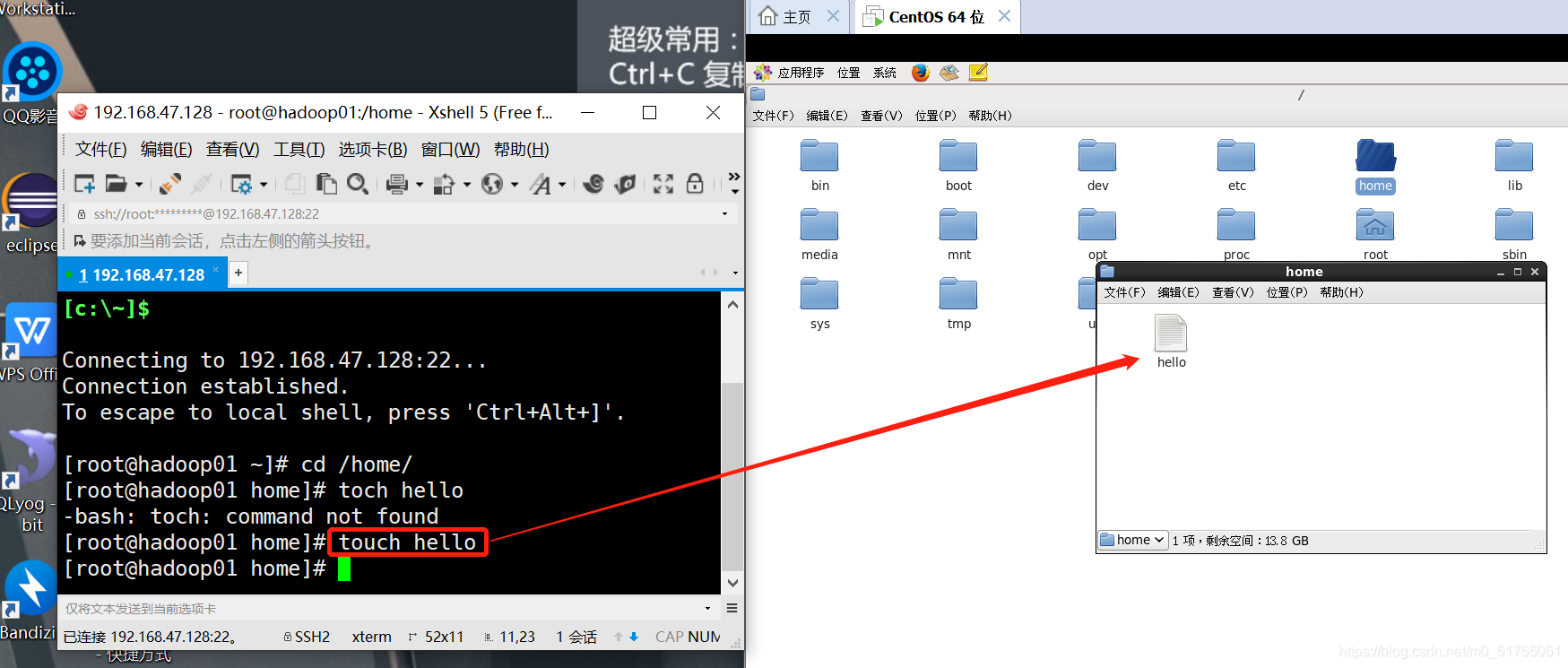This screenshot has width=1568, height=668.
Task: Add a new Xshell tab with plus button
Action: (x=238, y=273)
